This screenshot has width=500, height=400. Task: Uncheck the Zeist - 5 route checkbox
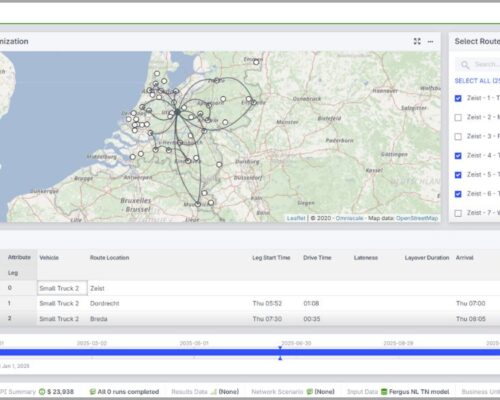click(458, 175)
